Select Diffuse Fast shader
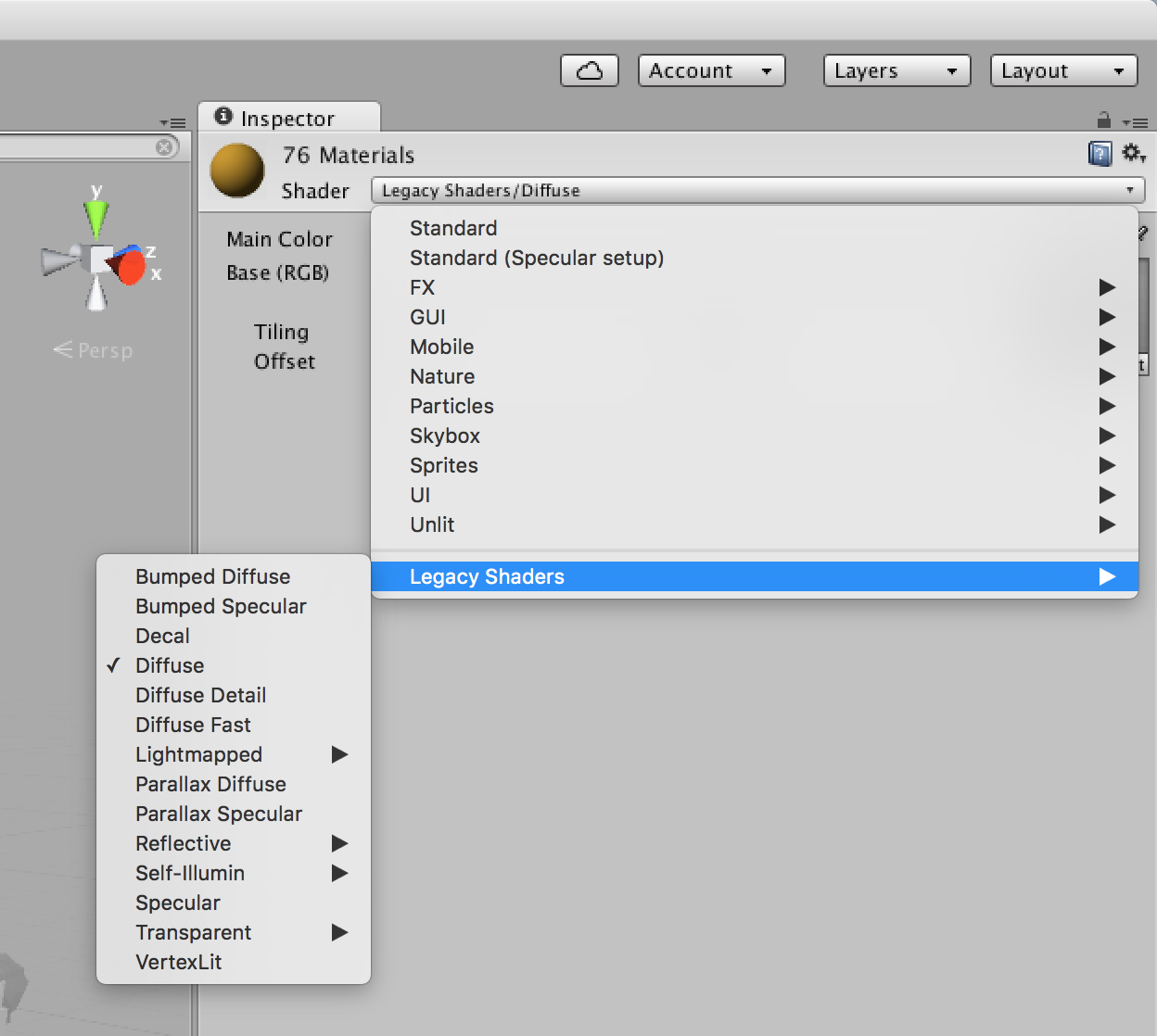Viewport: 1157px width, 1036px height. point(234,725)
